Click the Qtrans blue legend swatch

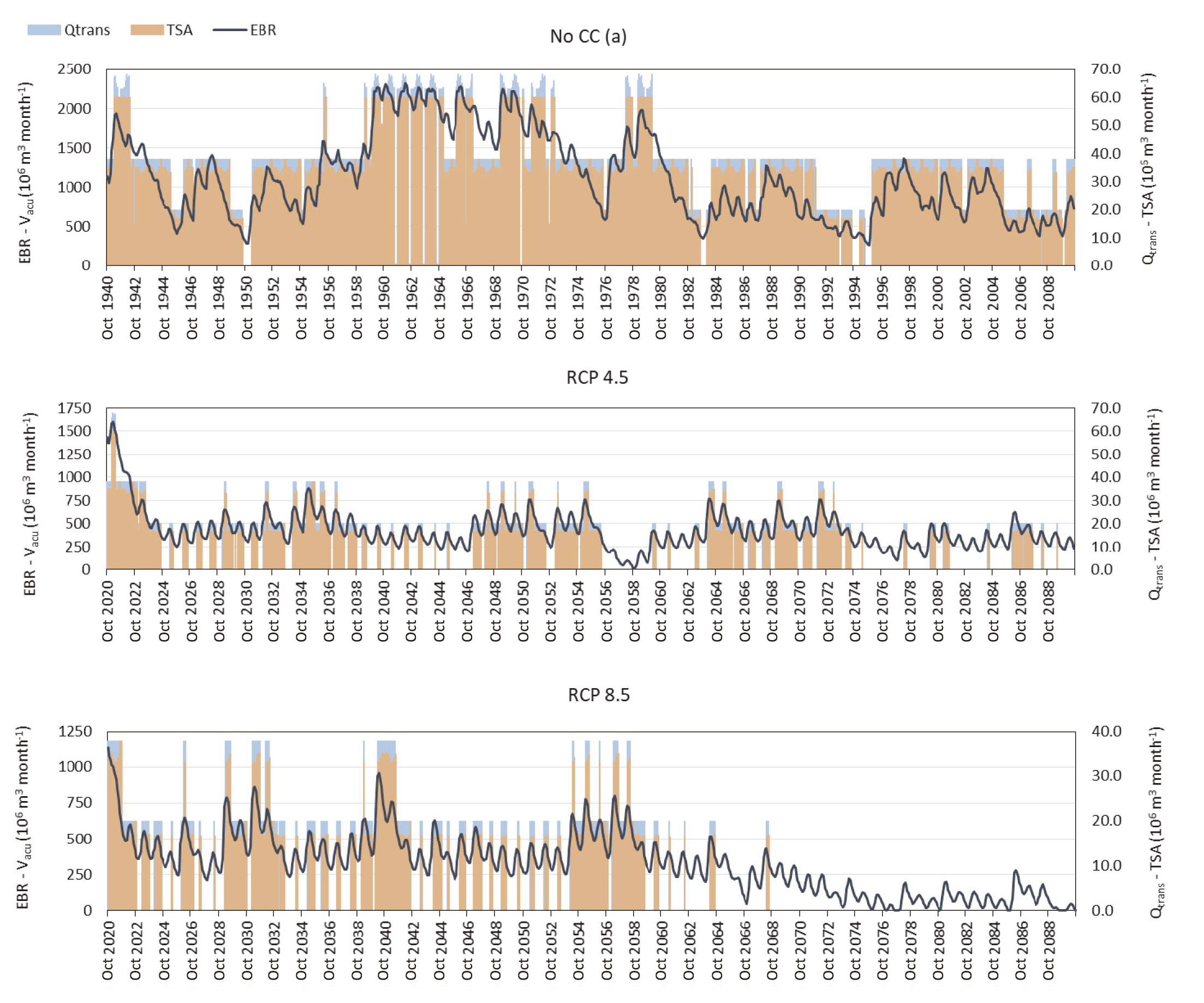[x=44, y=30]
